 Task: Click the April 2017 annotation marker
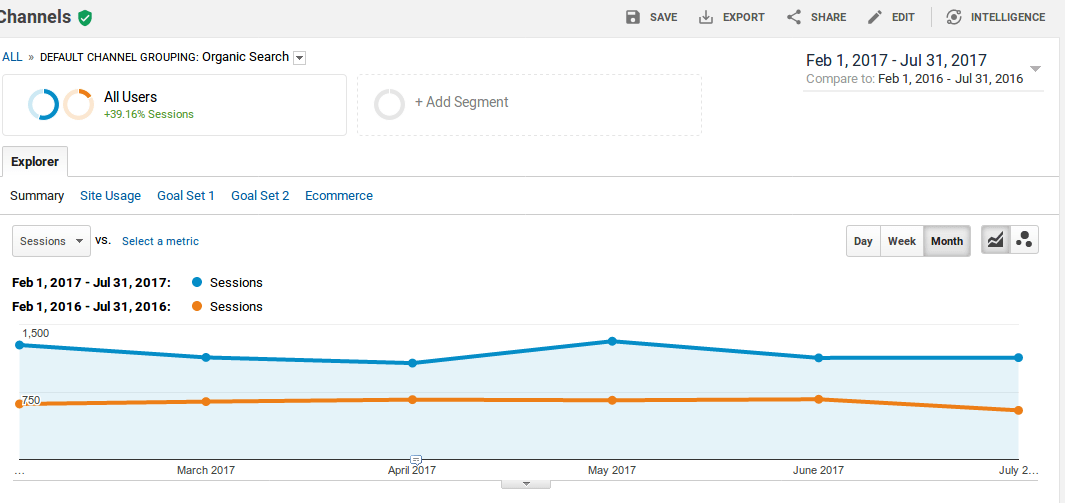[416, 459]
